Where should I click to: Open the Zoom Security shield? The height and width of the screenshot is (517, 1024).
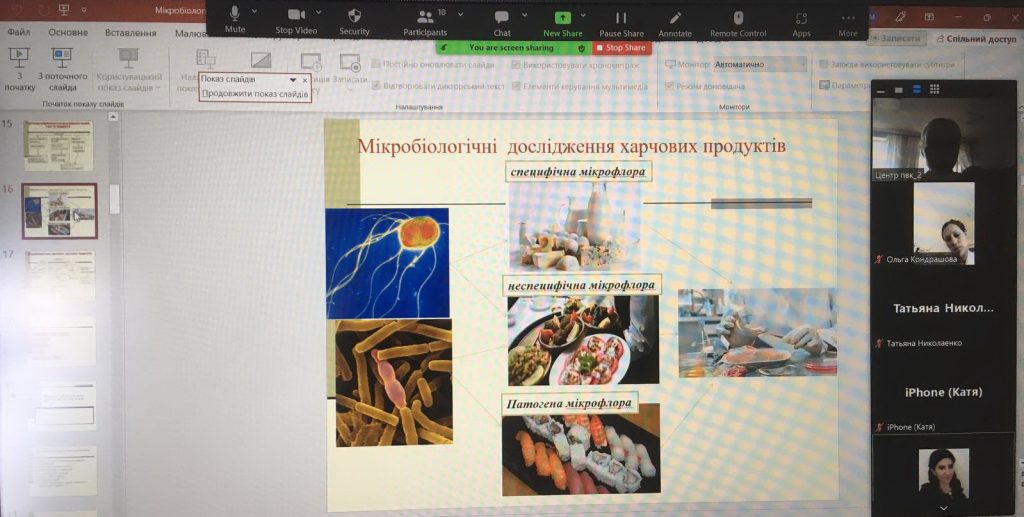click(x=354, y=17)
